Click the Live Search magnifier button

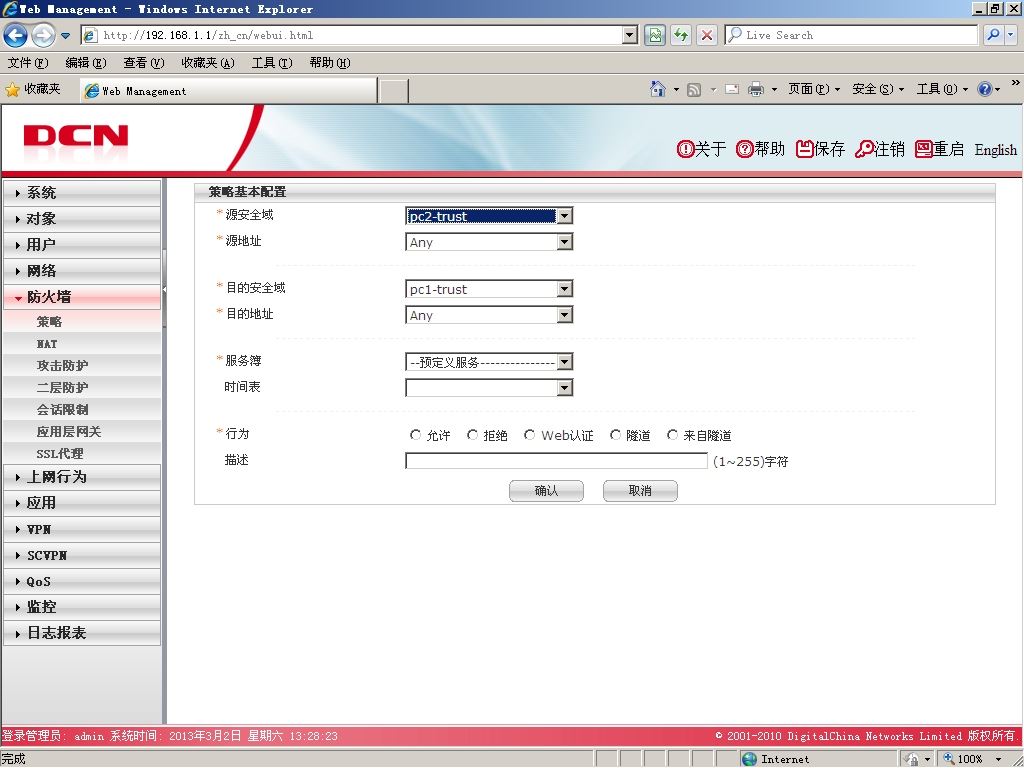coord(993,35)
